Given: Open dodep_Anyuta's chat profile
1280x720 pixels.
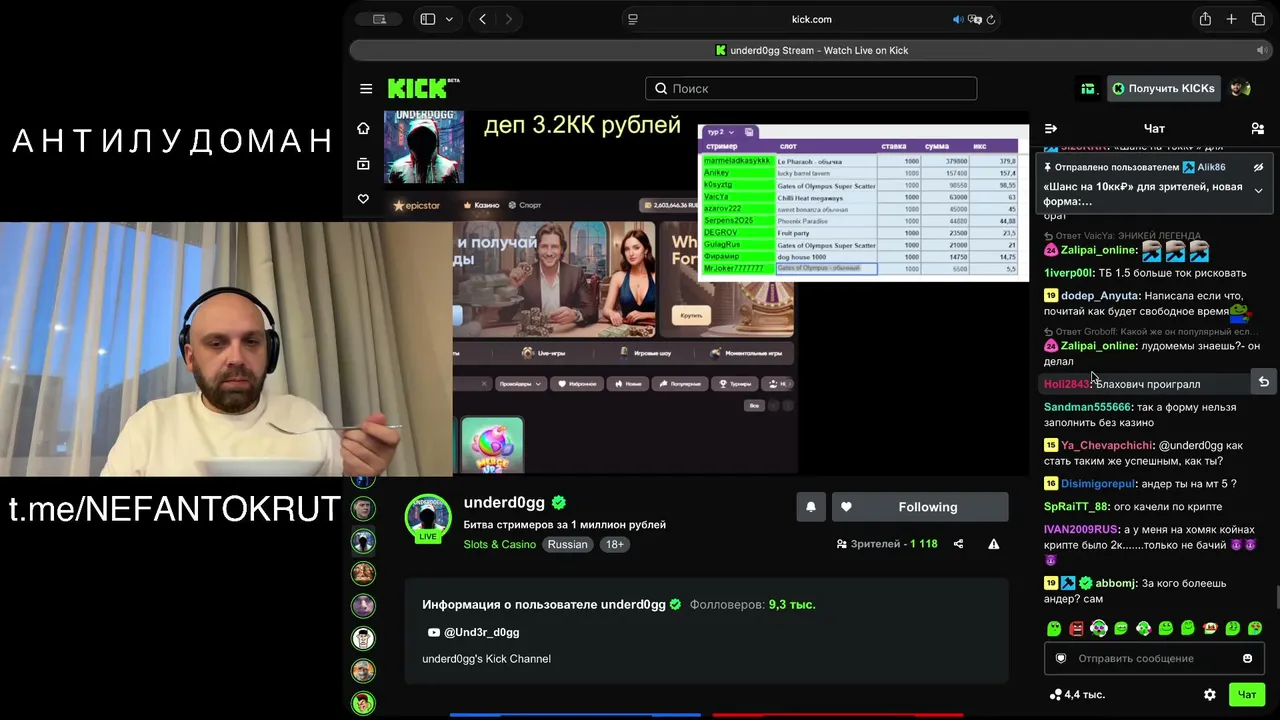Looking at the screenshot, I should point(1100,296).
